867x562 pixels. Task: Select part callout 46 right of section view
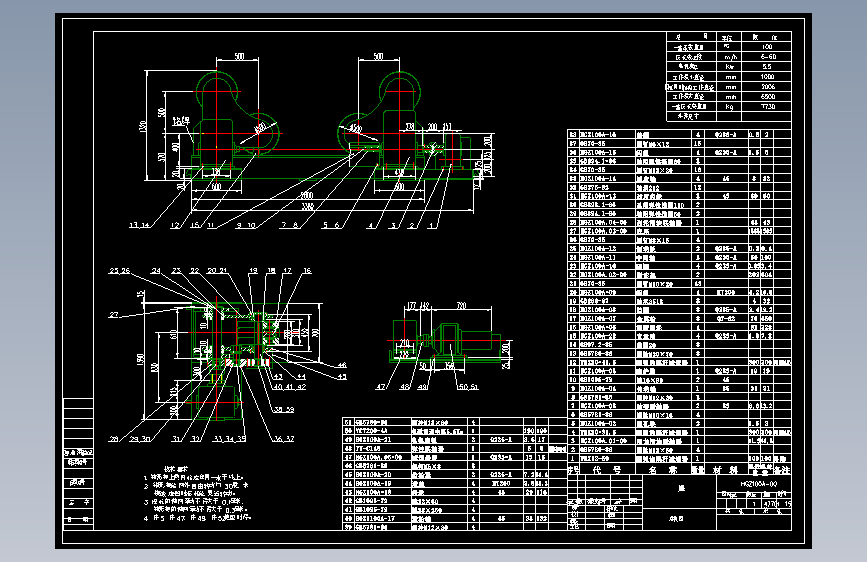click(x=342, y=365)
